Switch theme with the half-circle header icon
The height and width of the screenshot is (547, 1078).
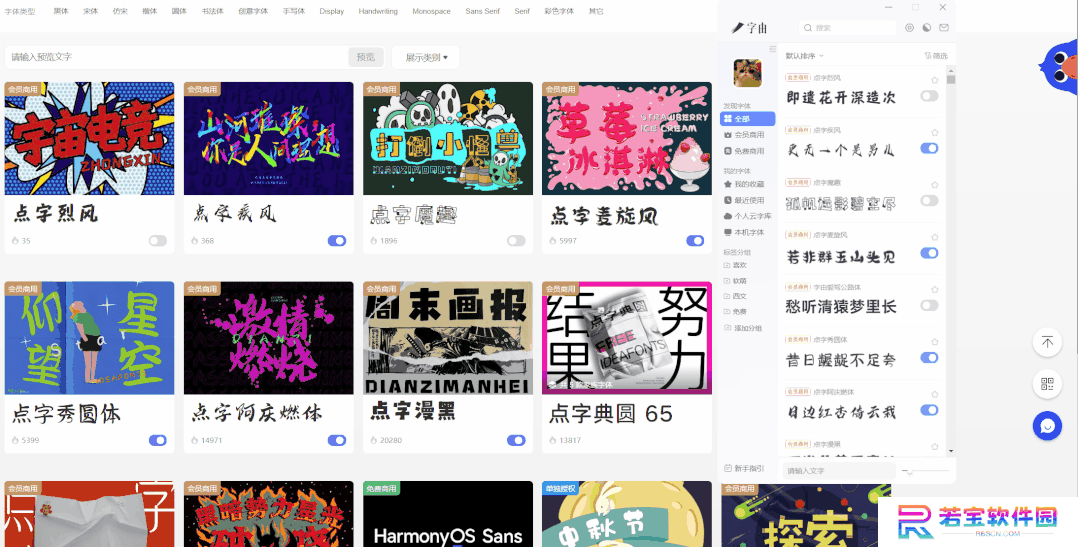click(927, 27)
